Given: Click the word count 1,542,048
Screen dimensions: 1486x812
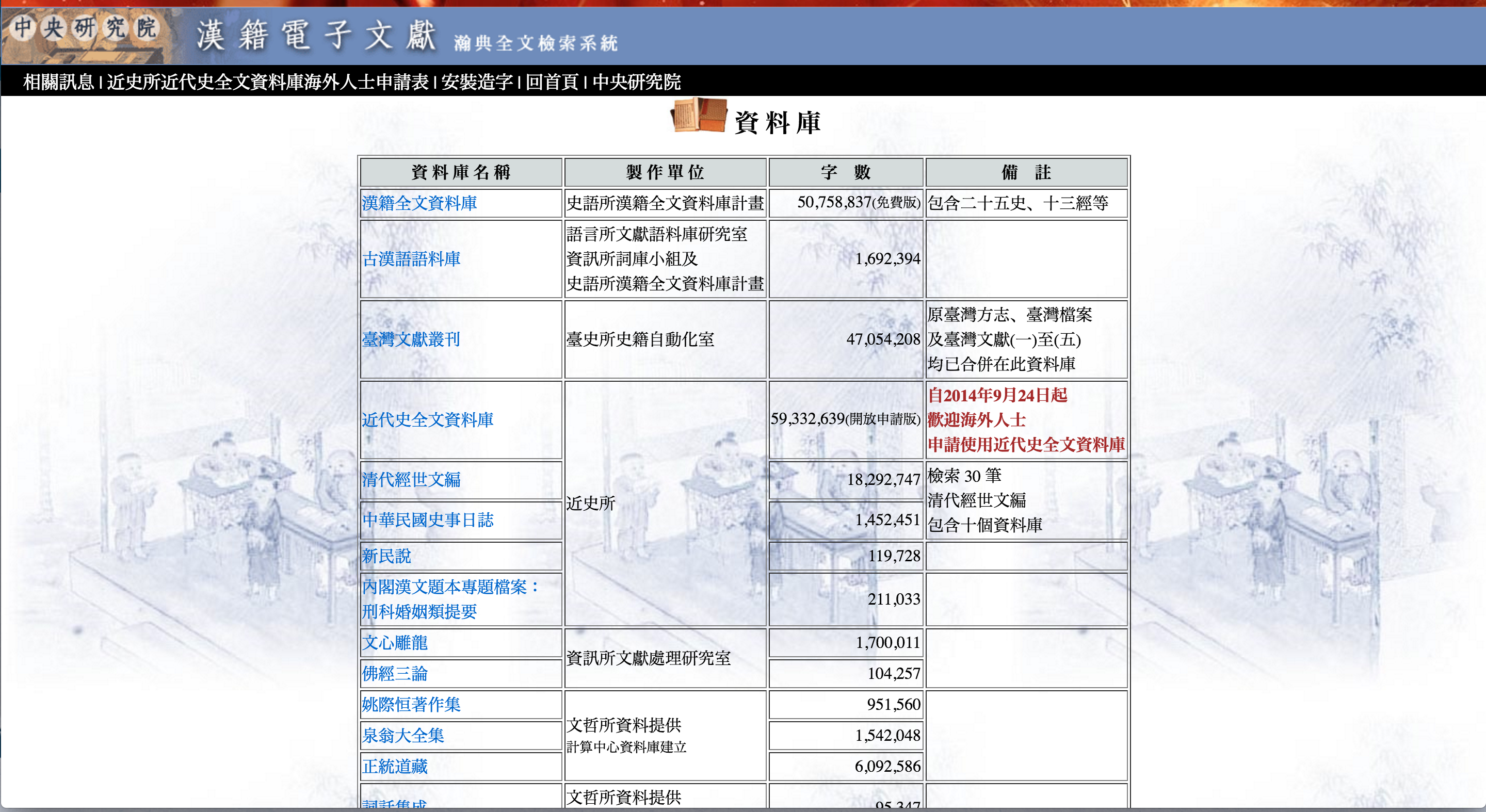Looking at the screenshot, I should (x=887, y=735).
